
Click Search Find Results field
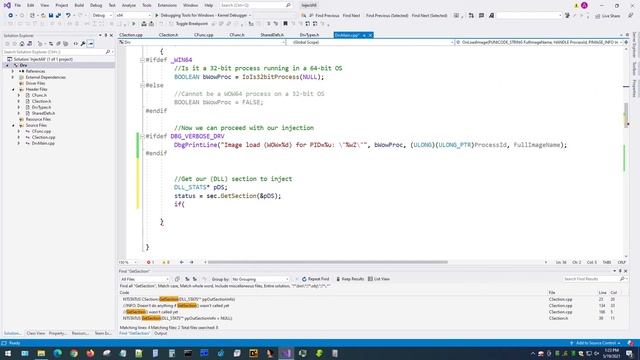[594, 279]
